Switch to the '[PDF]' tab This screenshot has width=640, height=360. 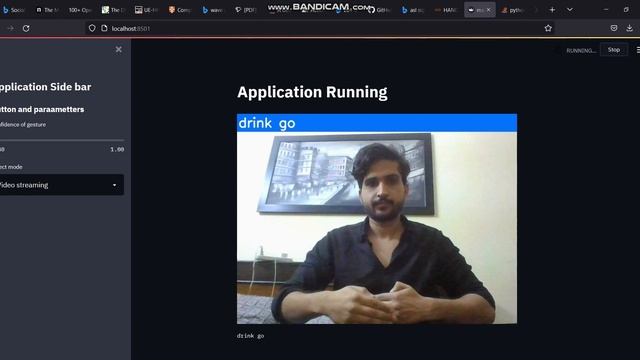246,10
